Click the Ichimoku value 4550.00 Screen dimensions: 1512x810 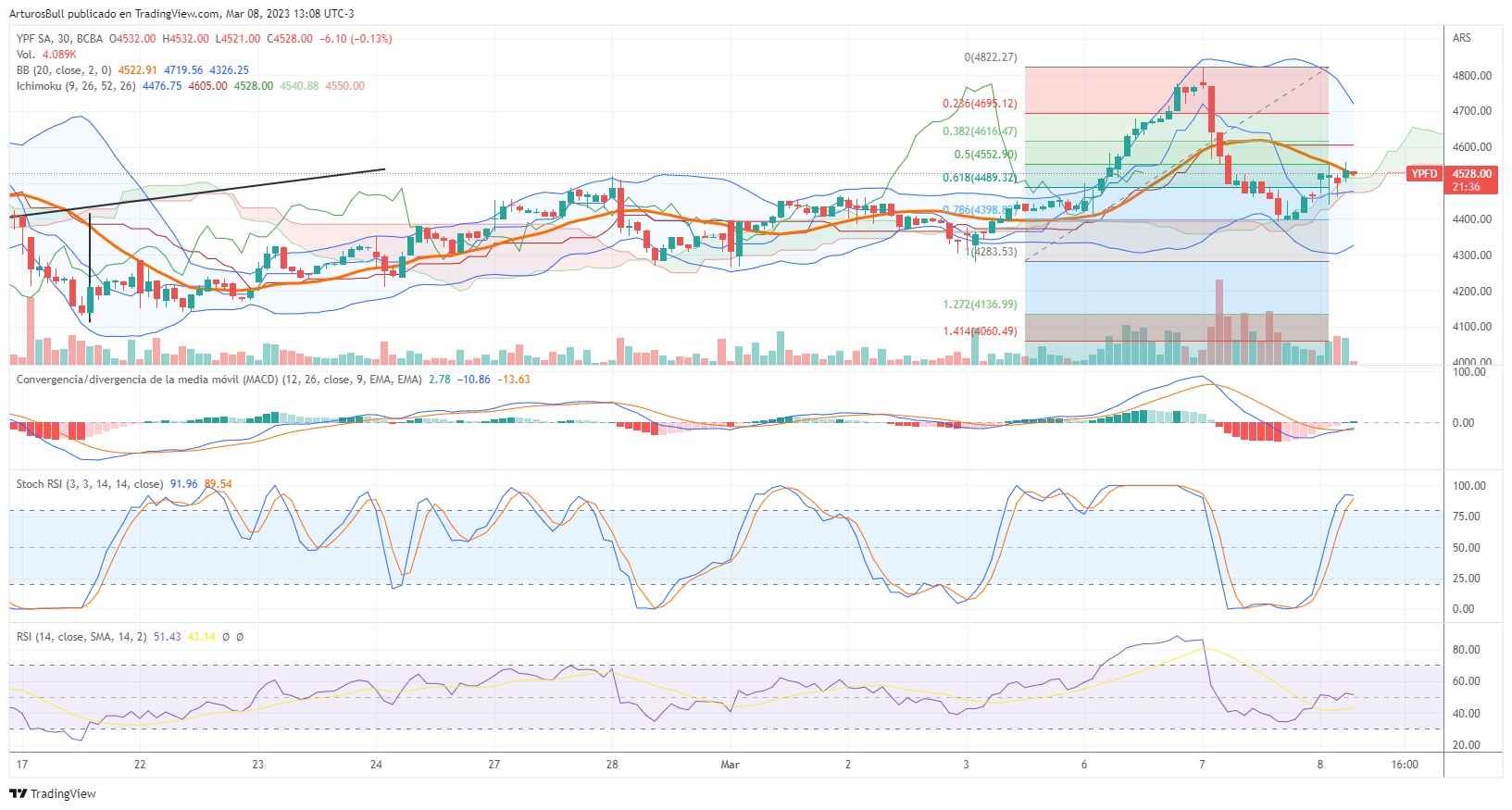click(344, 86)
